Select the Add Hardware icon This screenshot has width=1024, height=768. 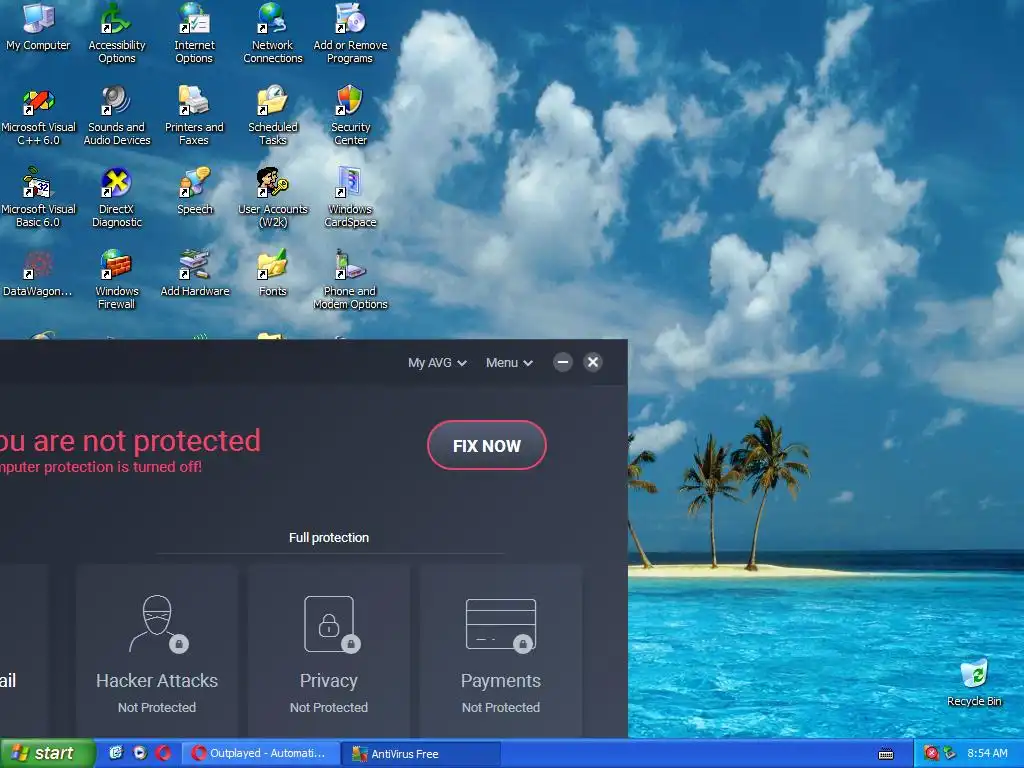tap(195, 274)
